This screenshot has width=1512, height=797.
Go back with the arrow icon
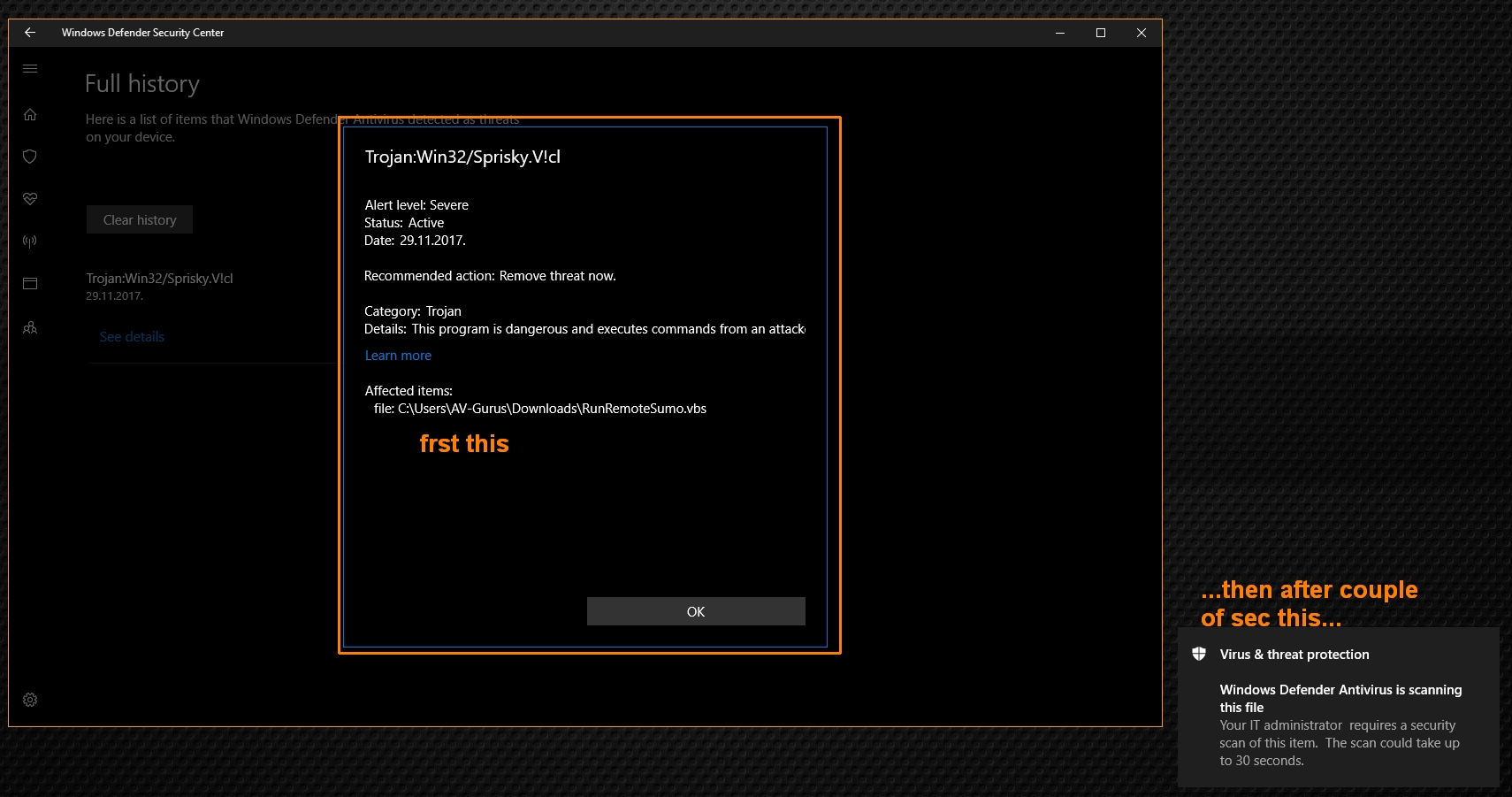30,33
